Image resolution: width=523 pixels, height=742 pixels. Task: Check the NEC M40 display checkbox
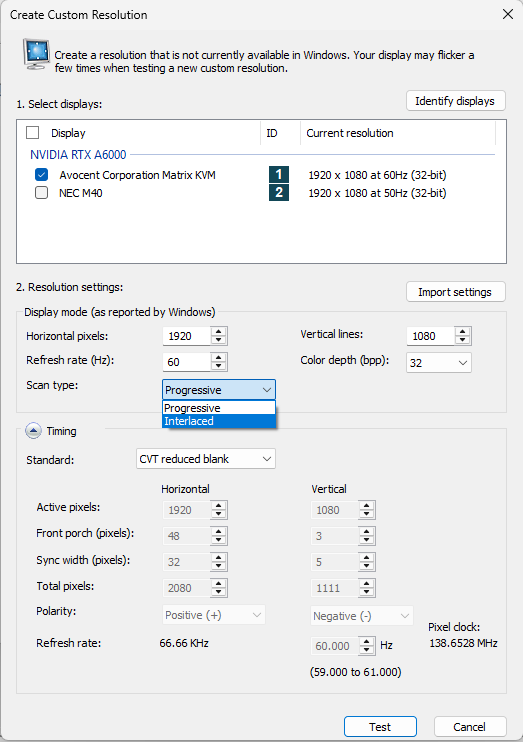[42, 193]
